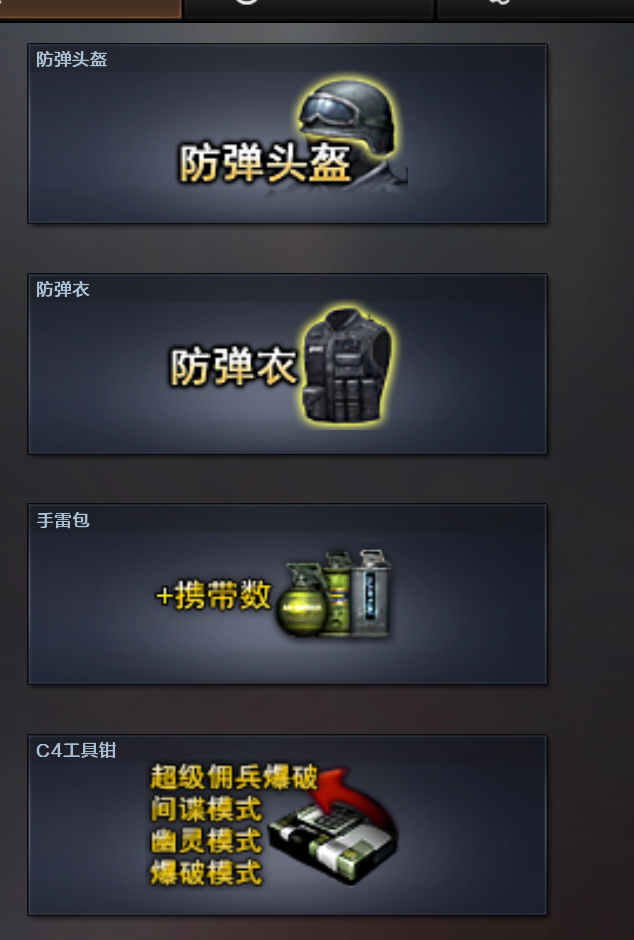Image resolution: width=634 pixels, height=940 pixels.
Task: Select the 幽灵模式 mode line
Action: [206, 840]
